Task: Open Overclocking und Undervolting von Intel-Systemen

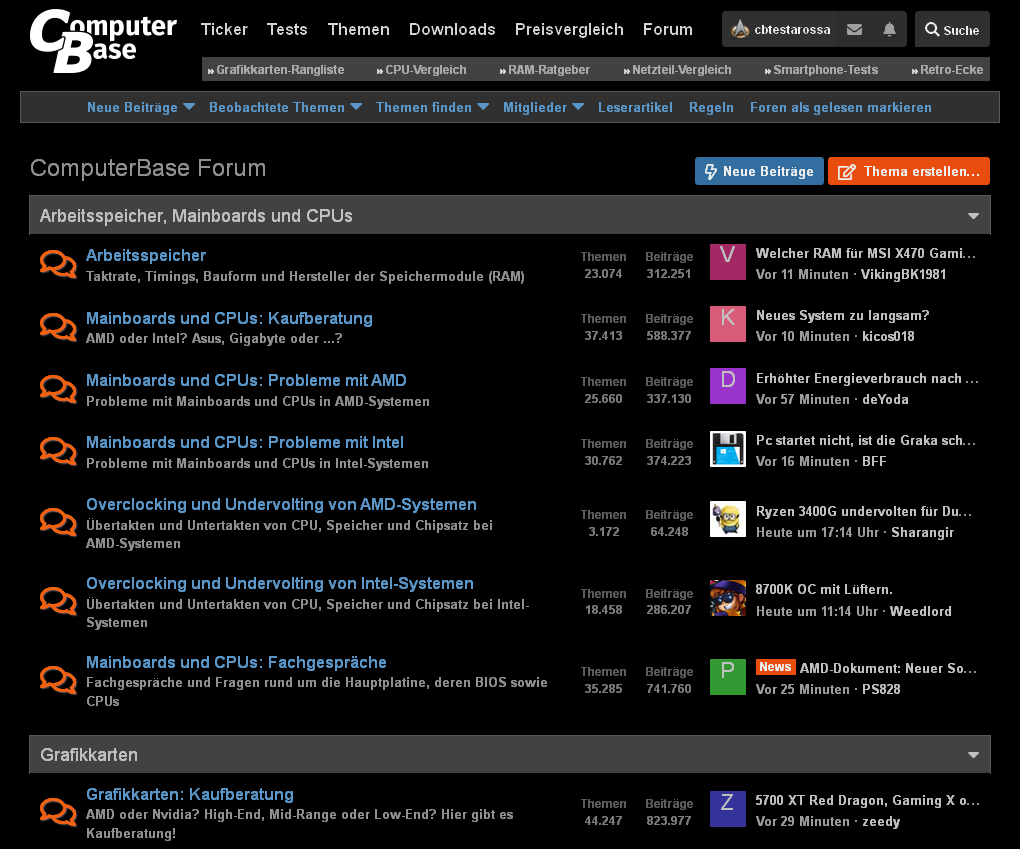Action: point(280,583)
